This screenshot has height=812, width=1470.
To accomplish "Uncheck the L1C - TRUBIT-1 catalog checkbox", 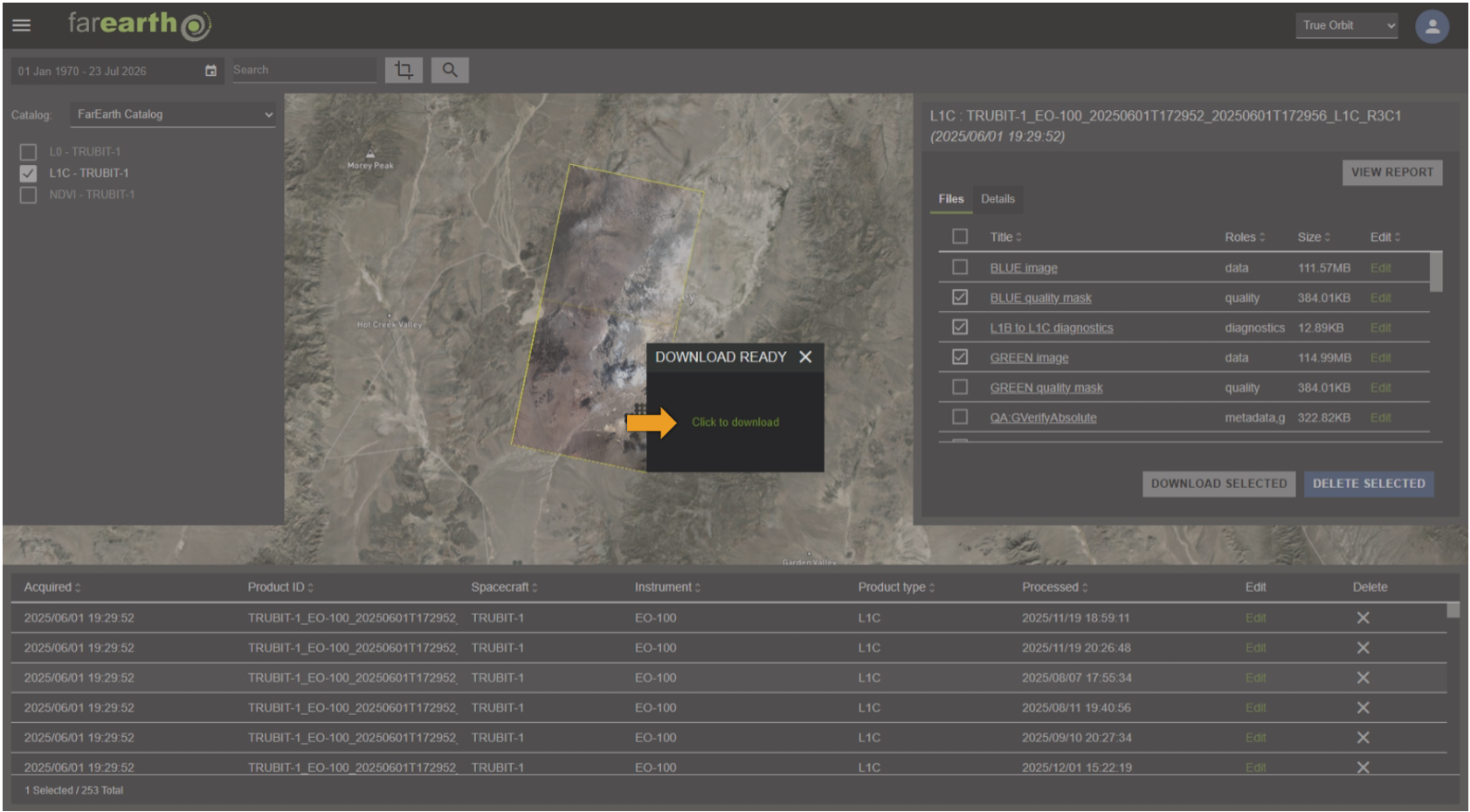I will (28, 173).
